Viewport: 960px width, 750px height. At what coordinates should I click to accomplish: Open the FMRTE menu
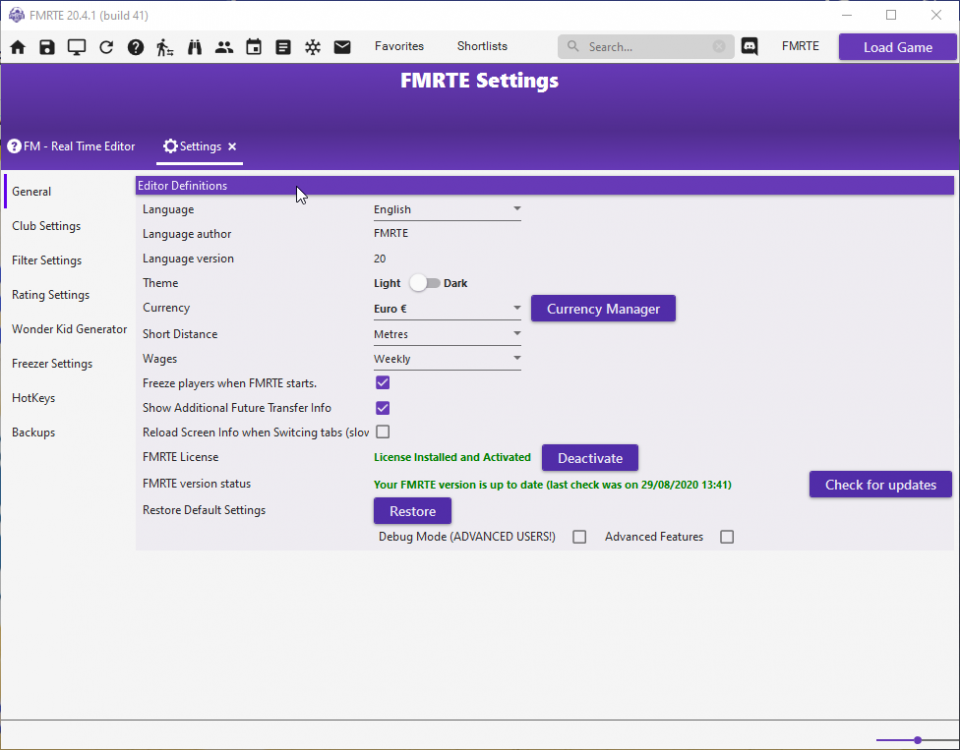(800, 46)
